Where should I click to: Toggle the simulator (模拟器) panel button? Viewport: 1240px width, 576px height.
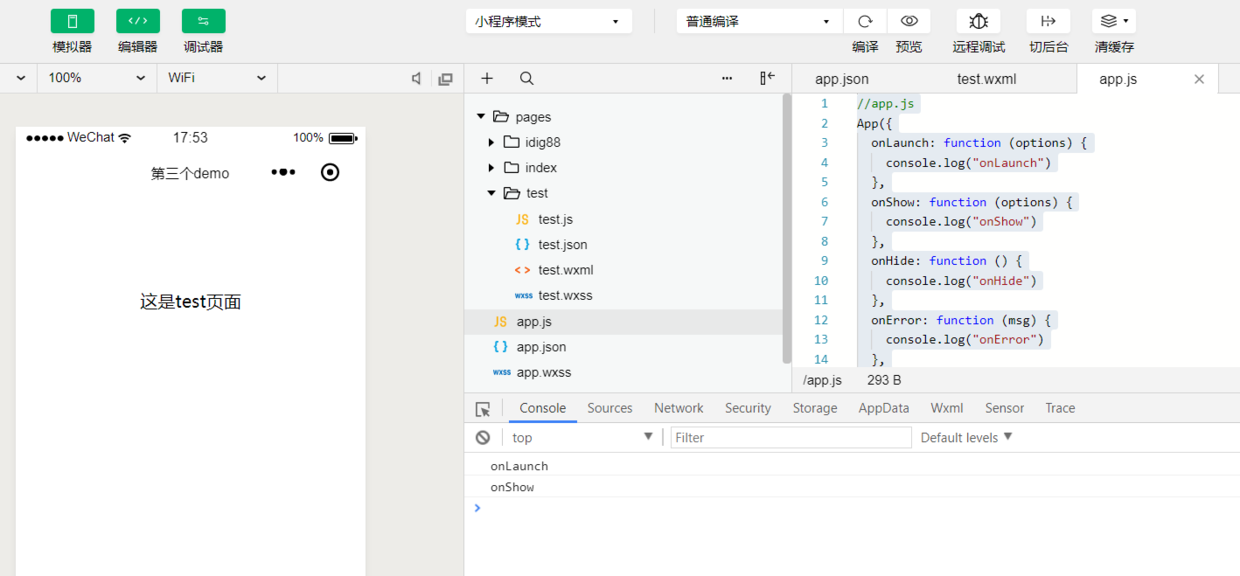click(x=72, y=21)
